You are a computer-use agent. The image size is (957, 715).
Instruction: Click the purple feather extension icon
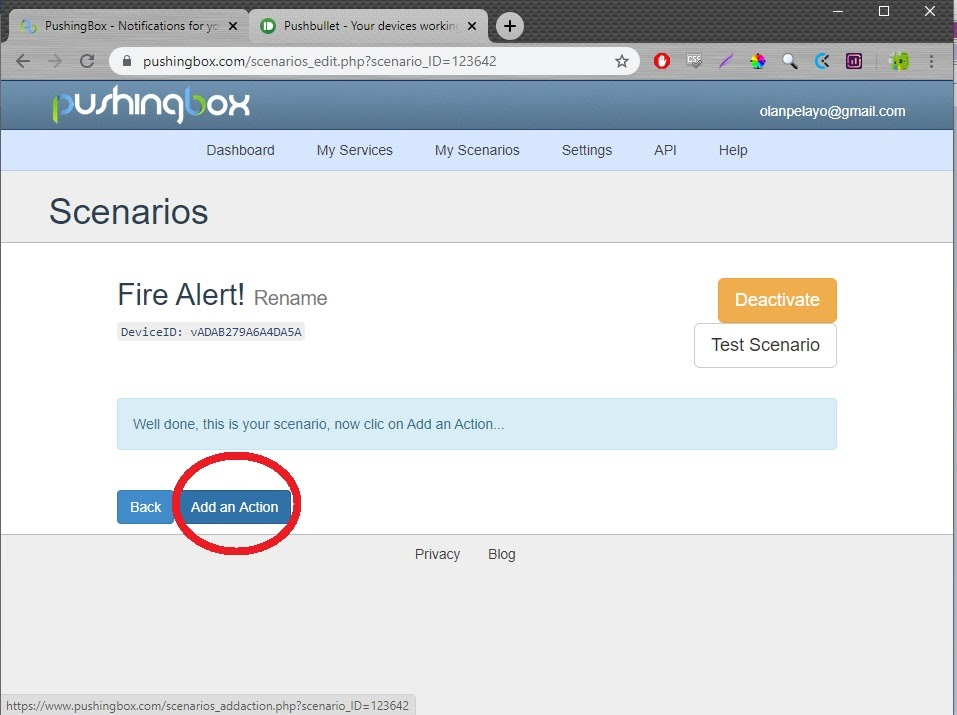(726, 61)
